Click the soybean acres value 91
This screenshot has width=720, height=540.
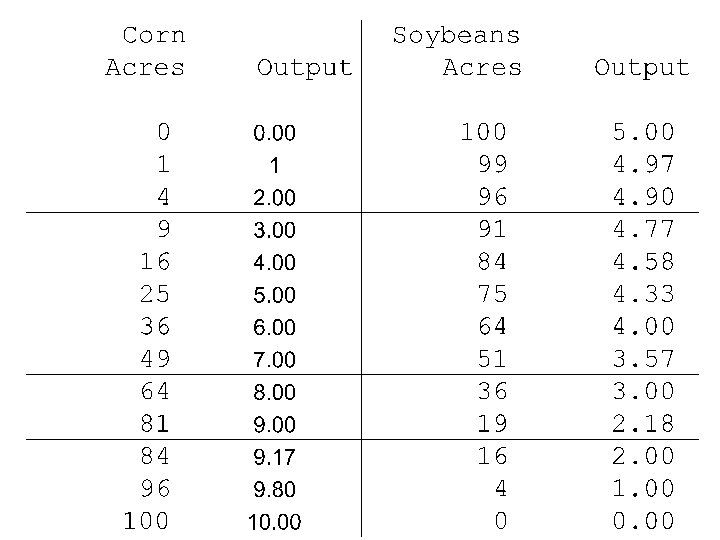492,229
